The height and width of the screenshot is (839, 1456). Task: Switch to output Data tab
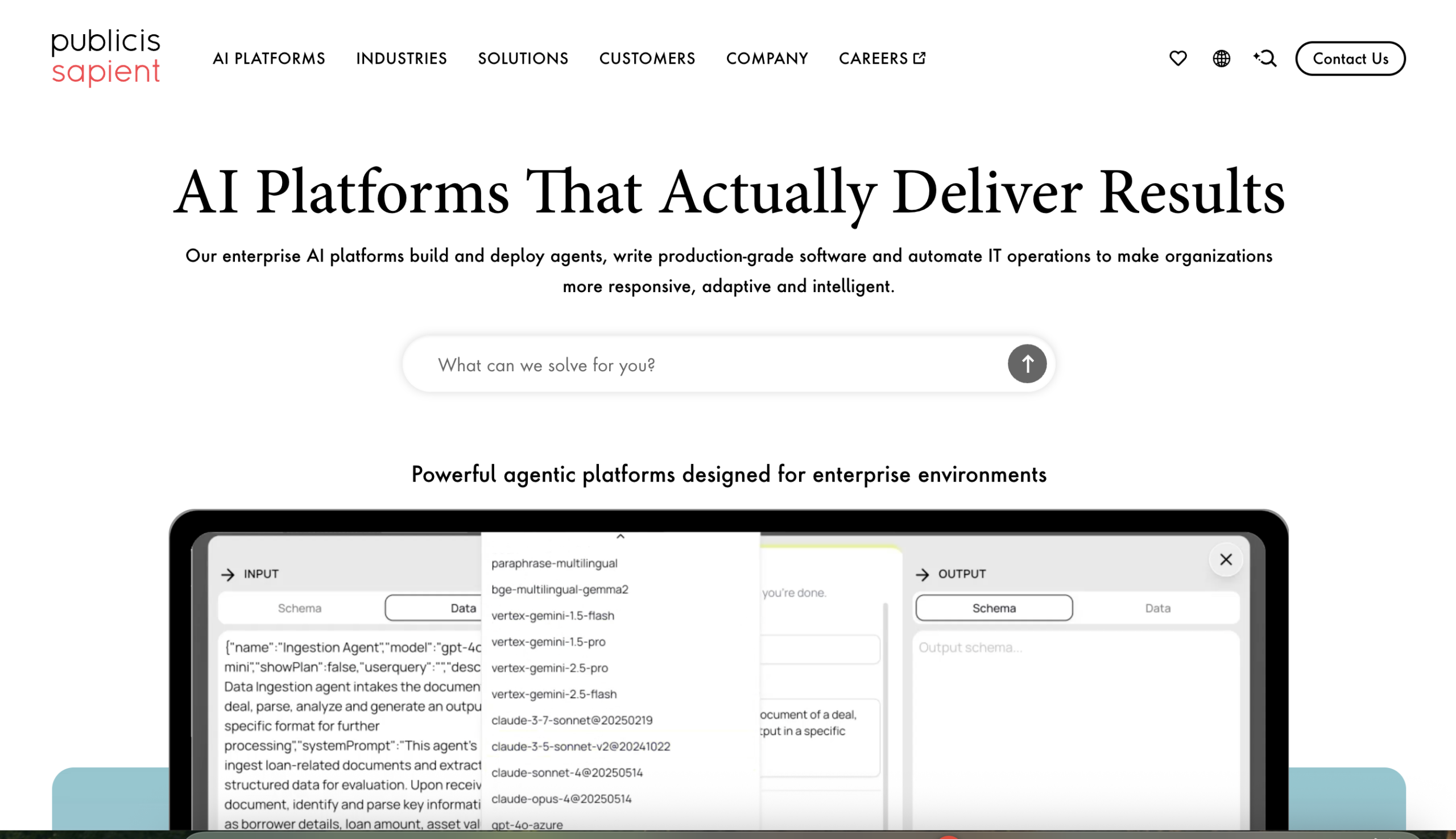1157,608
